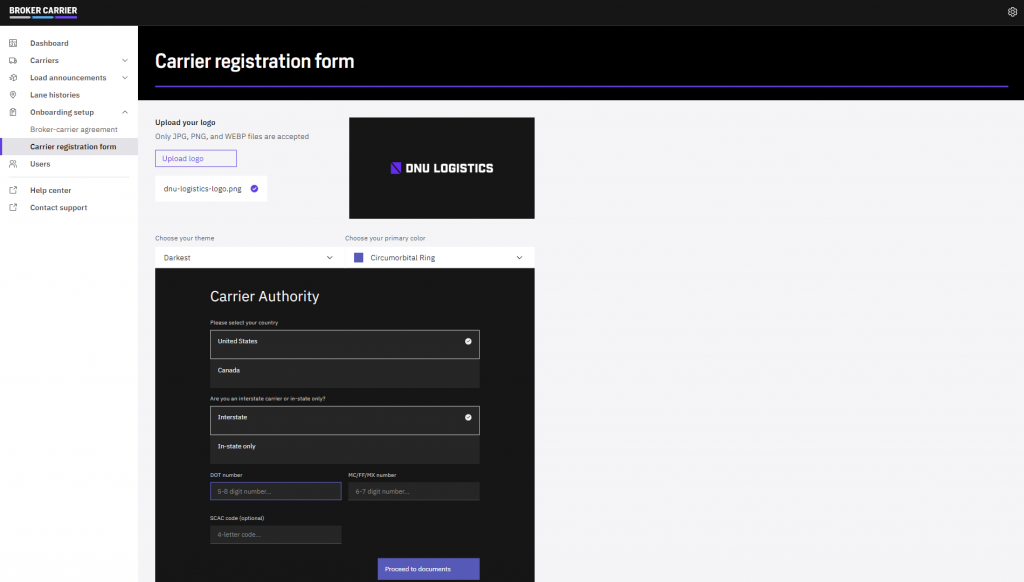
Task: Open the Carriers menu item
Action: (44, 60)
